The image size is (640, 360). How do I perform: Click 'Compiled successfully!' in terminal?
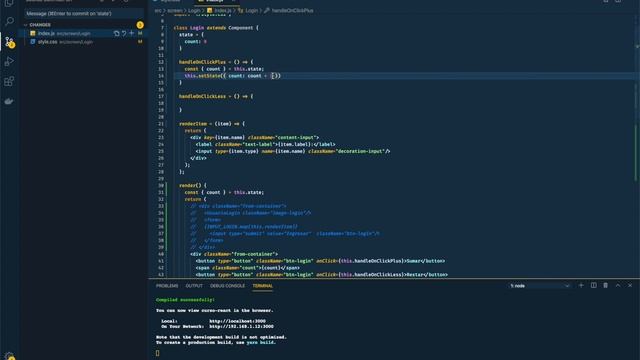tap(185, 300)
